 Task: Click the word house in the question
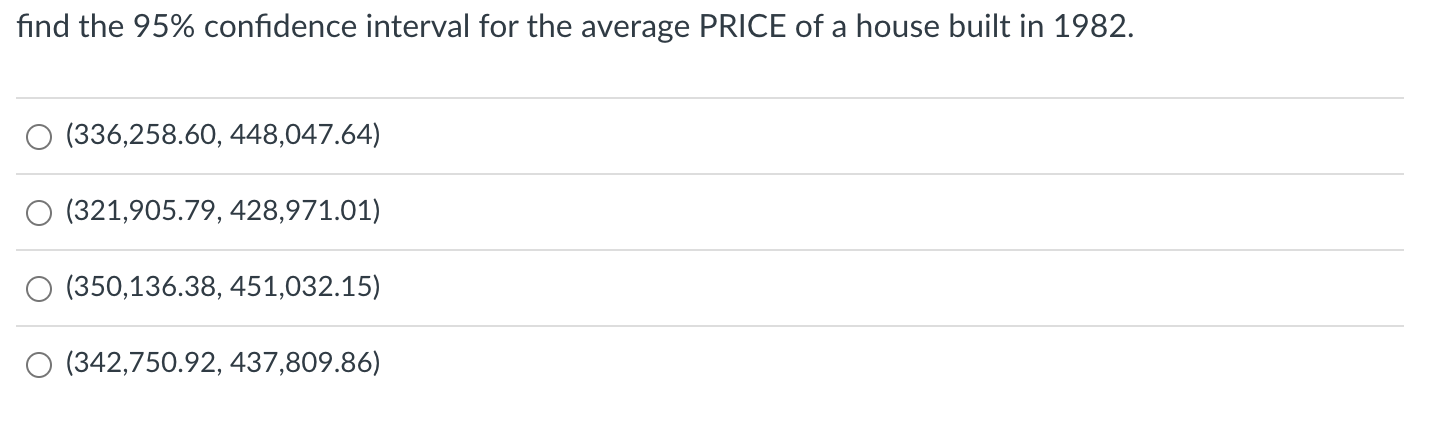(884, 28)
